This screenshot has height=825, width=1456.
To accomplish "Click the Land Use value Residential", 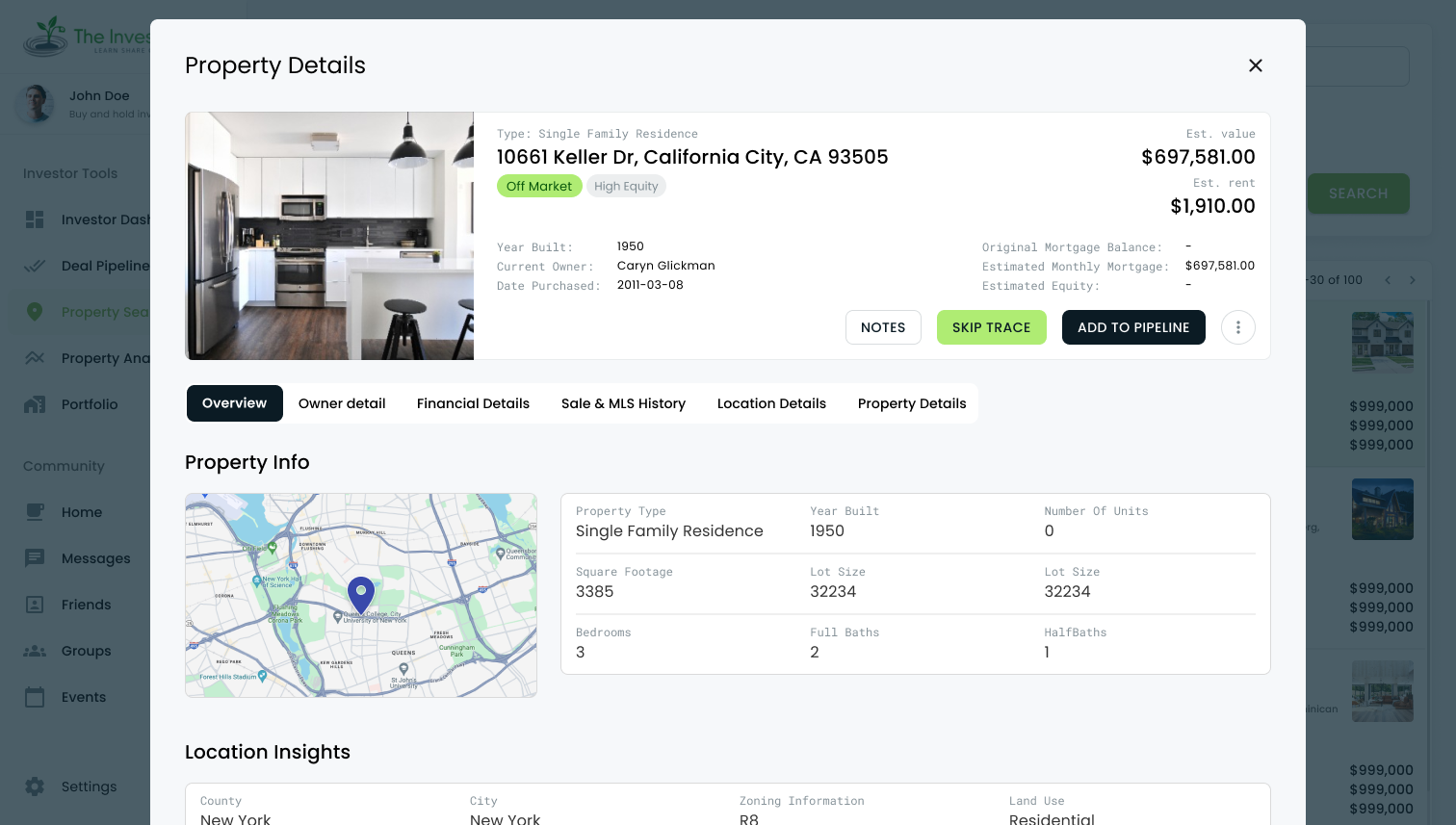I will coord(1052,819).
